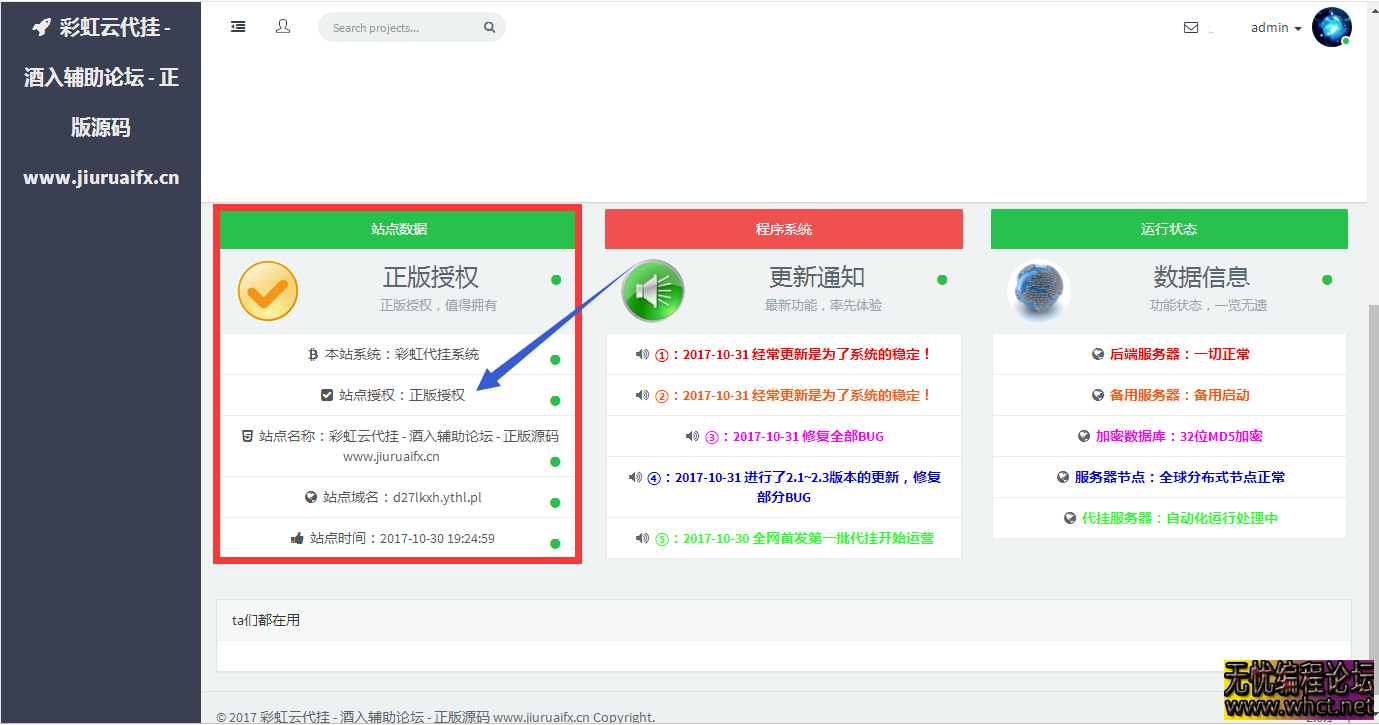
Task: Click 服务器节点：全球分布式节点正常 text
Action: click(x=1180, y=477)
